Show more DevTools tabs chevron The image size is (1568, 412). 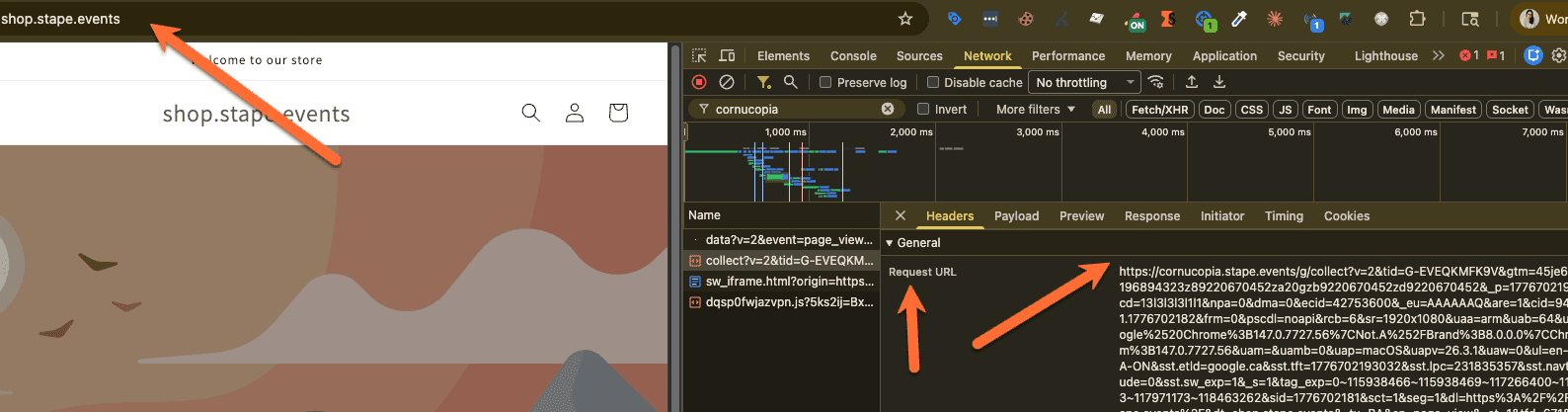click(x=1439, y=56)
